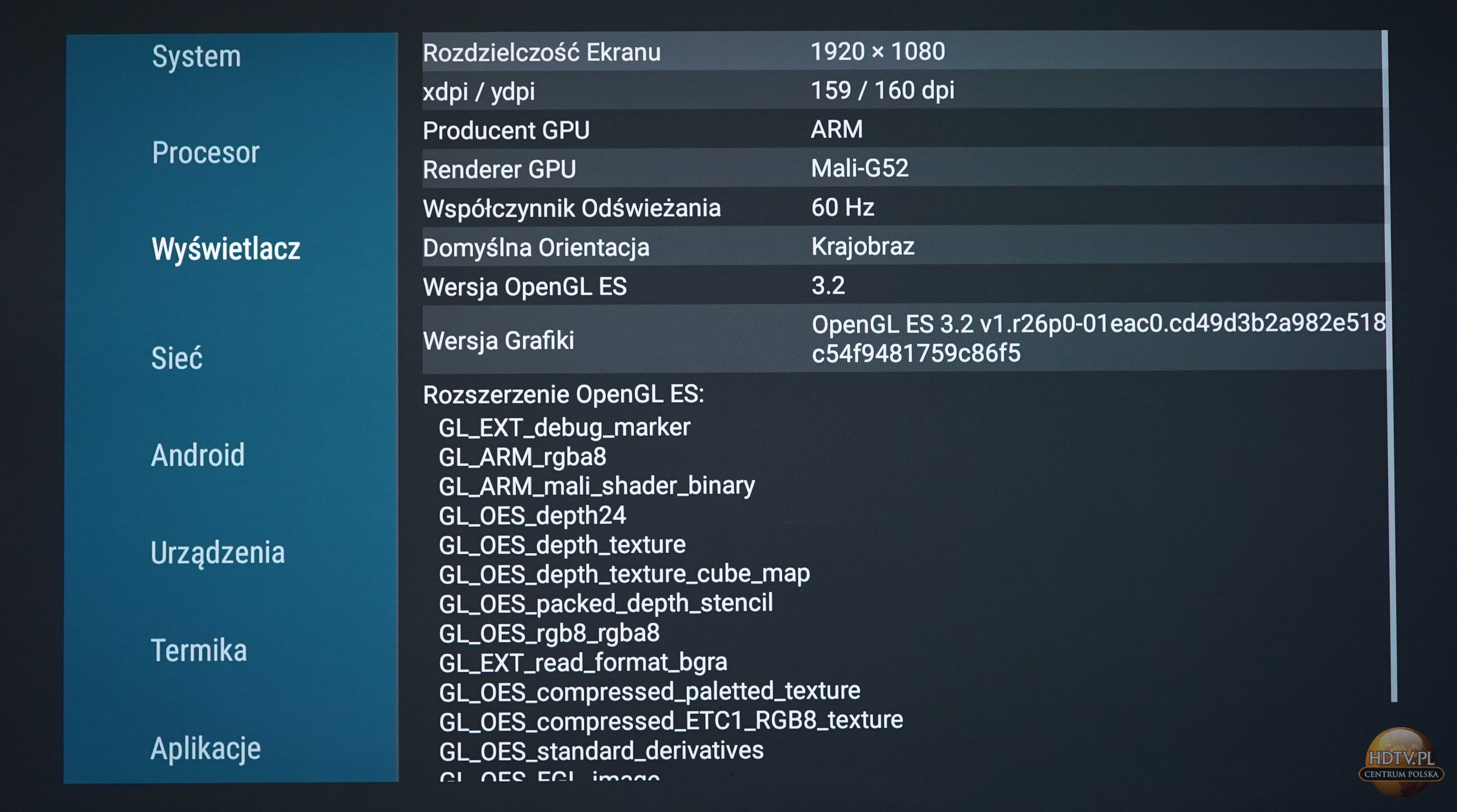Select the Wyświetlacz tab

pos(225,249)
